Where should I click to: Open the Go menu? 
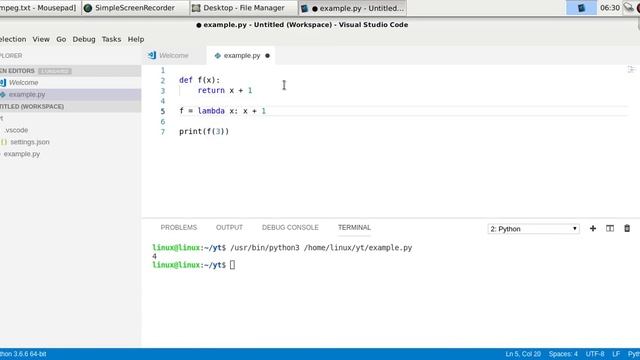61,39
